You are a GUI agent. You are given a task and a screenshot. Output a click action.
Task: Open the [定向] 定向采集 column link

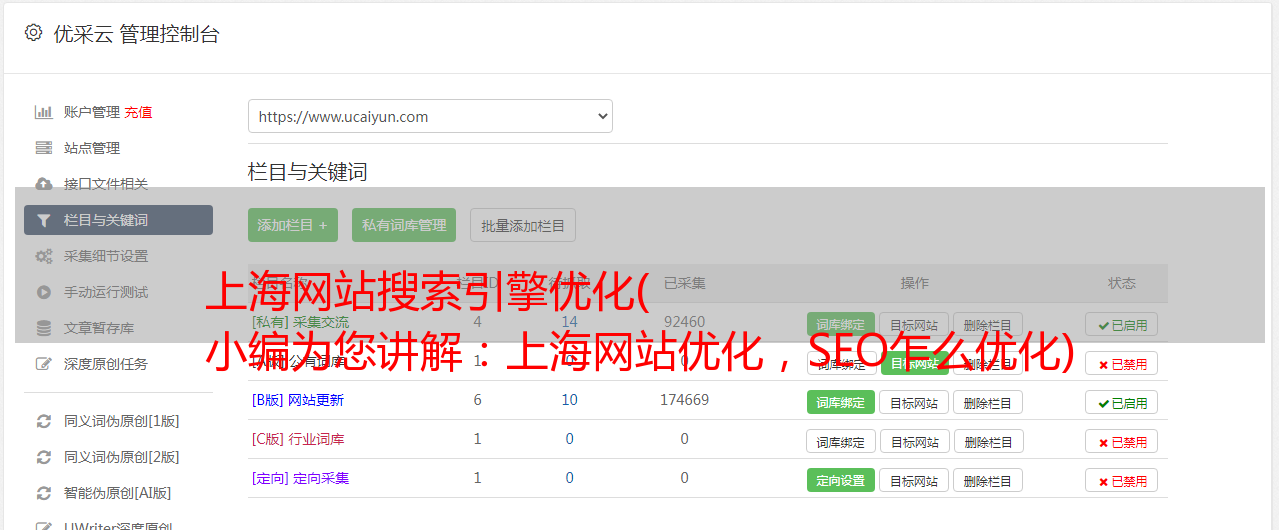tap(300, 478)
